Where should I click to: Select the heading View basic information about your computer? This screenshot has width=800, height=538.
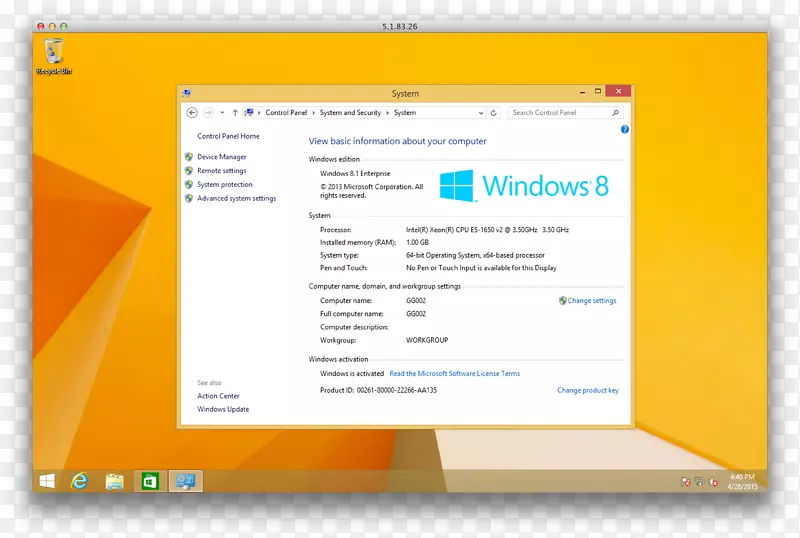(397, 141)
